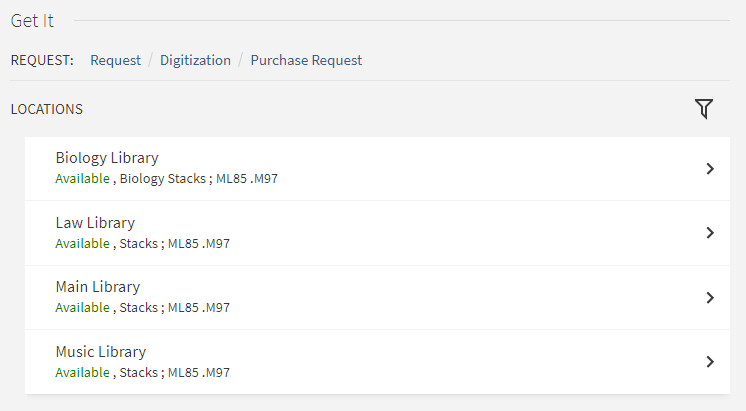Click the LOCATIONS section heading
The image size is (746, 411).
point(47,109)
